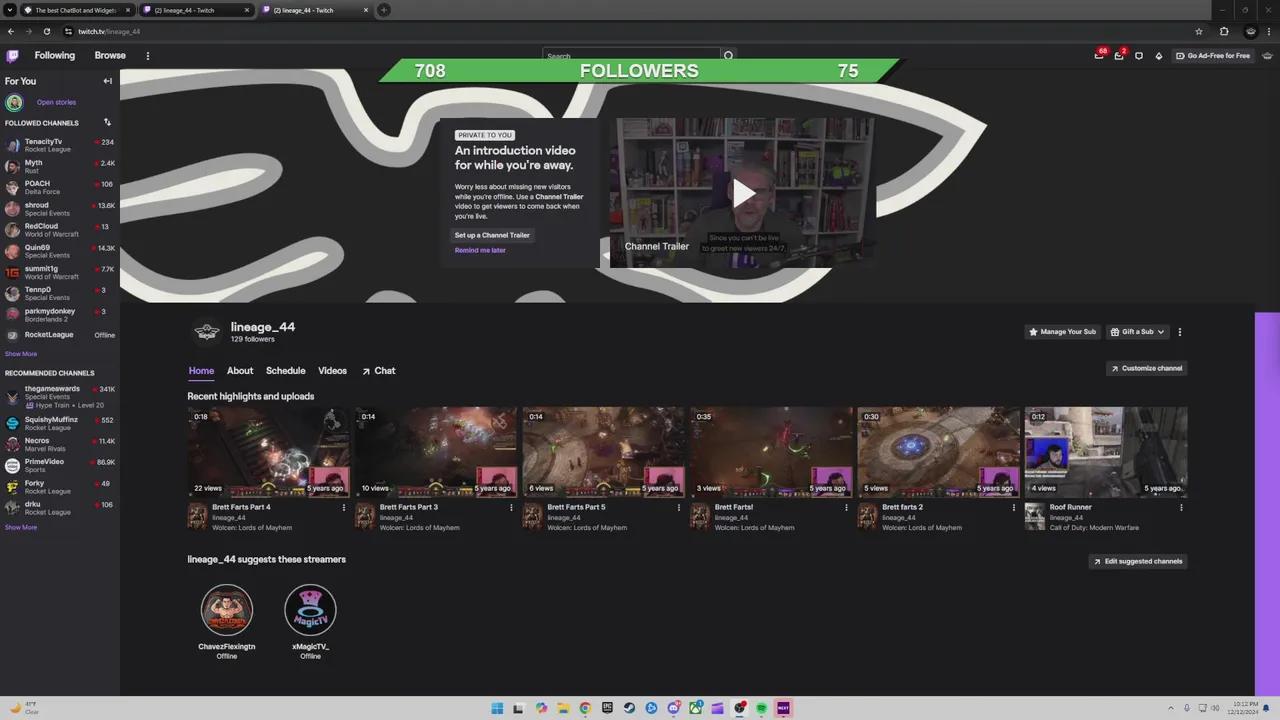This screenshot has width=1280, height=720.
Task: Open the Chrome tab search dropdown
Action: coord(10,10)
